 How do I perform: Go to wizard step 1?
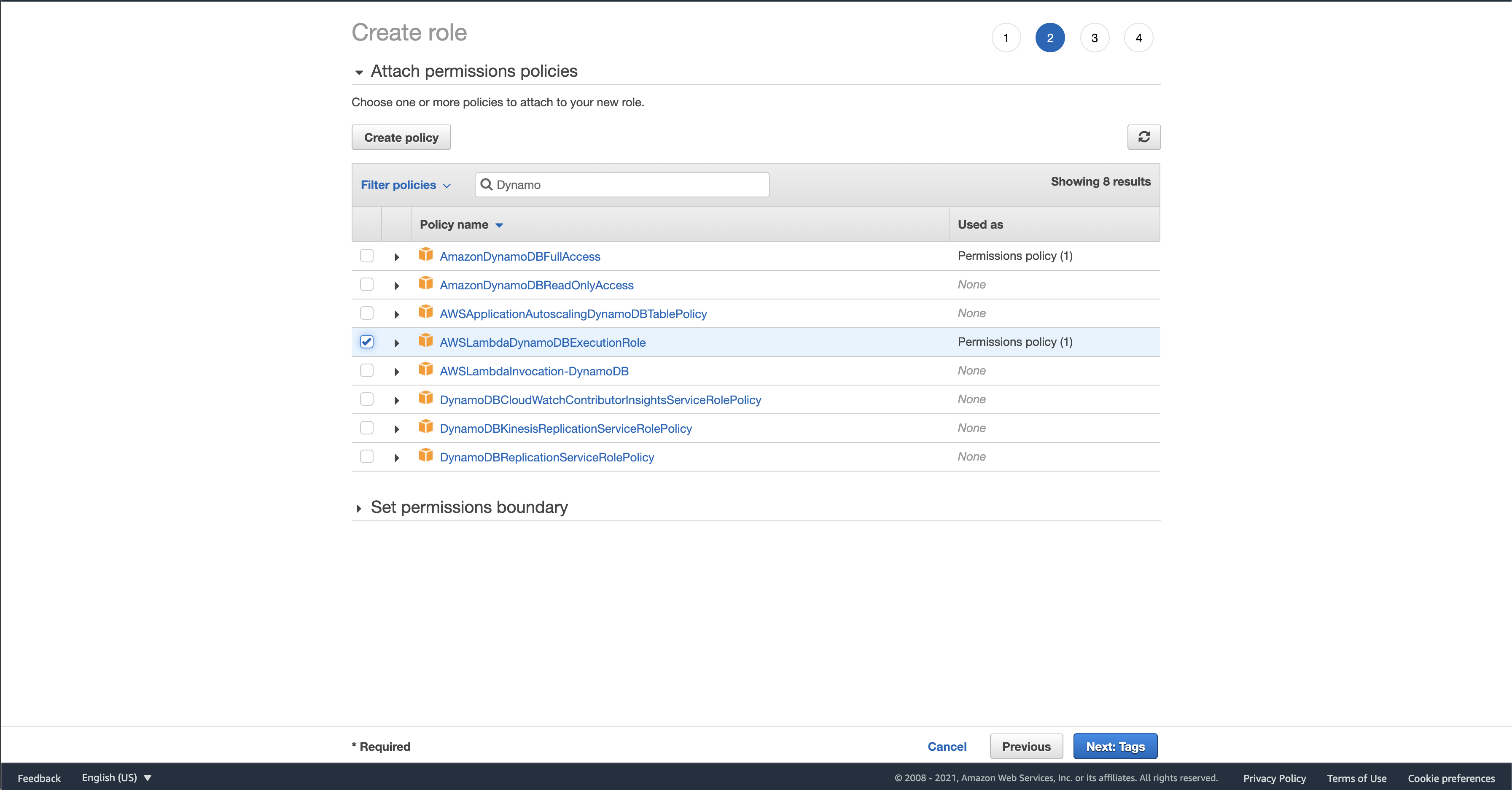tap(1006, 38)
